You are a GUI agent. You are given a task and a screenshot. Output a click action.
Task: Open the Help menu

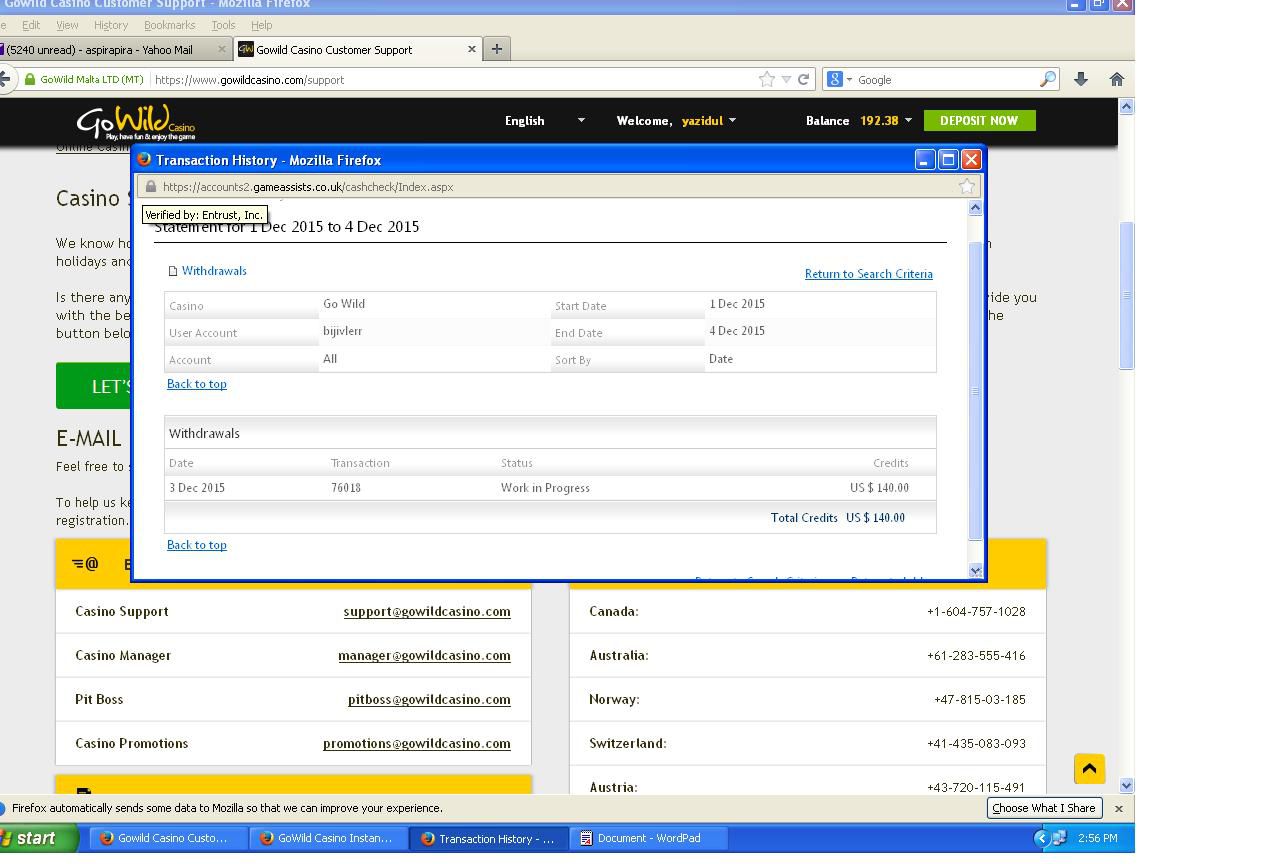261,25
